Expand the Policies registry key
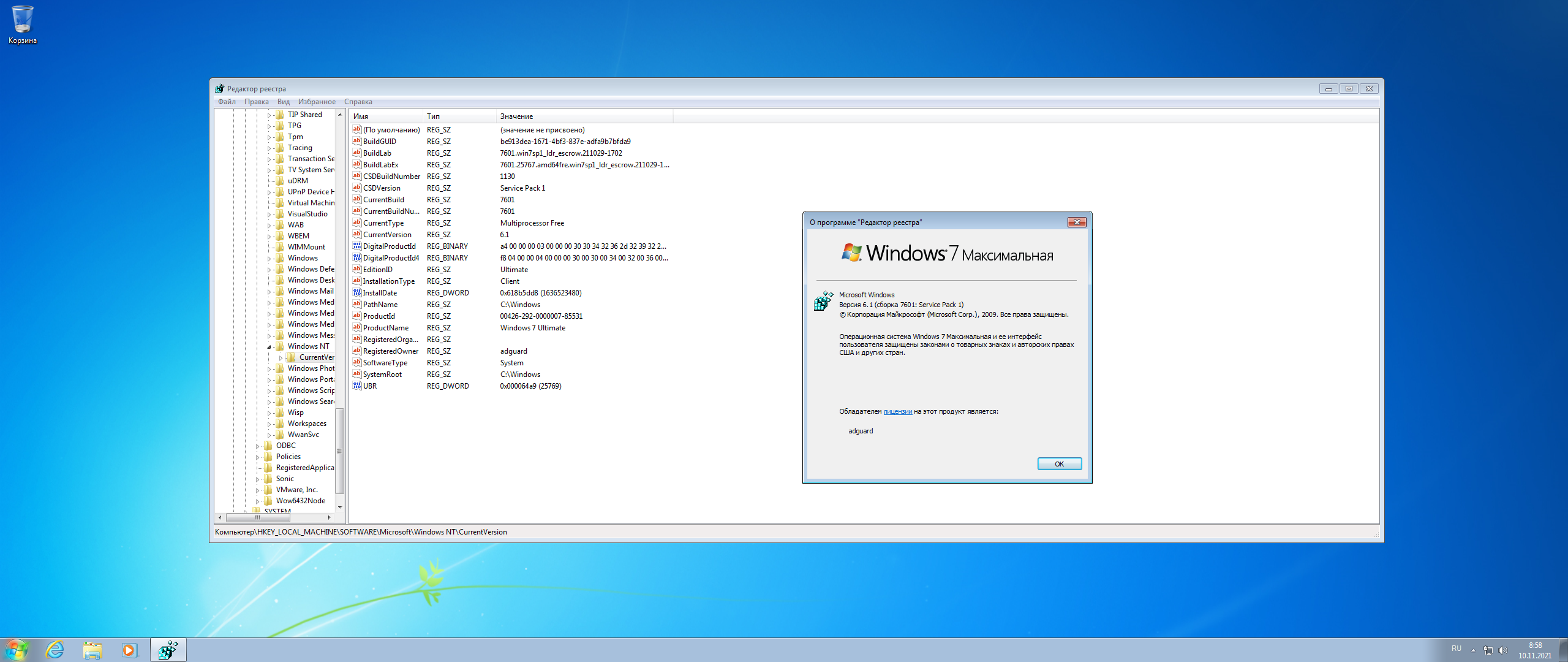Screen dimensions: 1568x662 (x=257, y=457)
